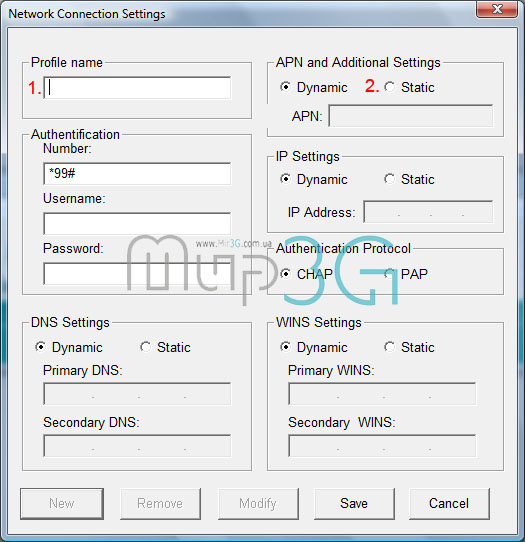Close the Network Connection Settings window
The height and width of the screenshot is (542, 525).
coord(497,9)
